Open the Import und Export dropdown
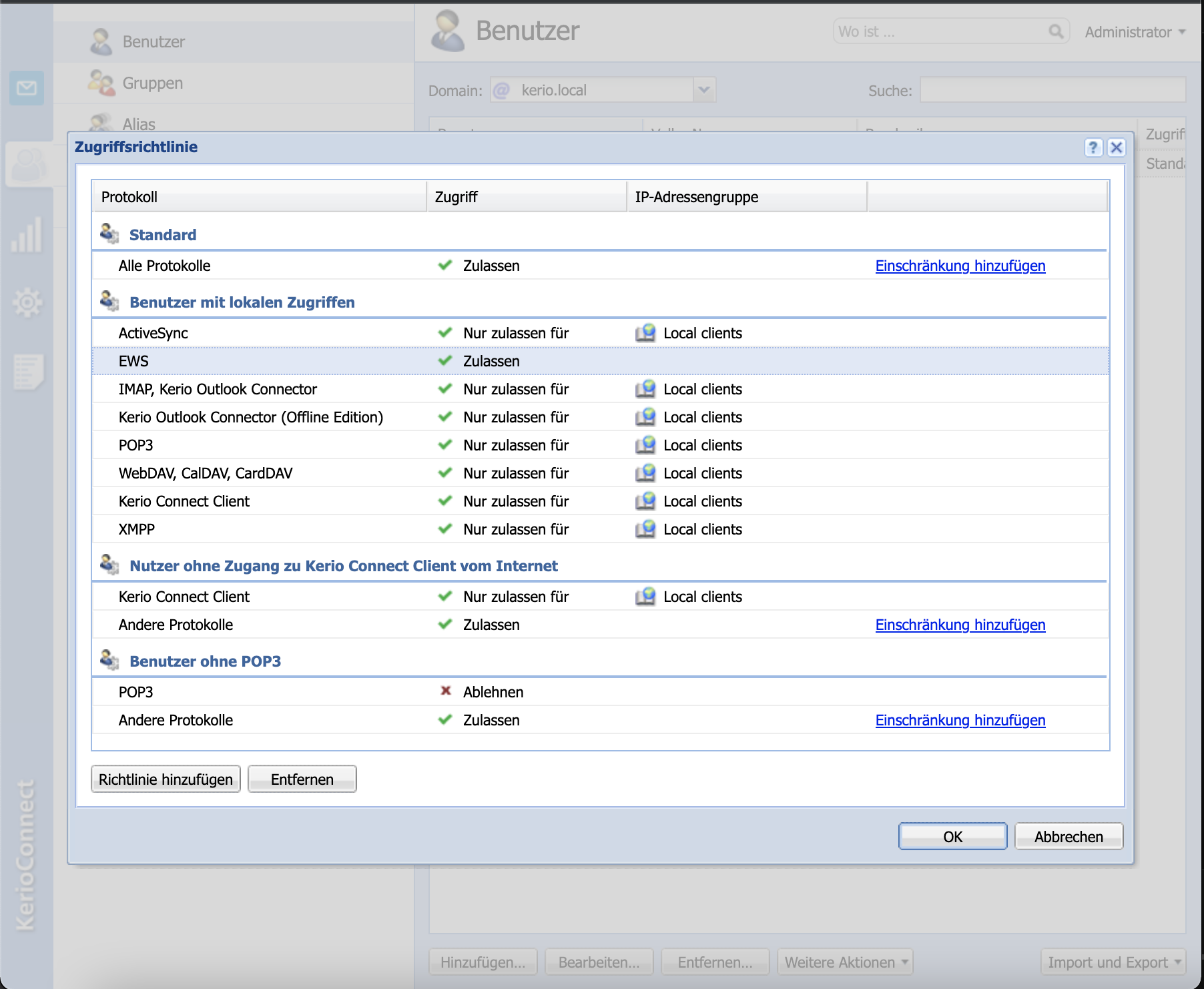Viewport: 1204px width, 989px height. pyautogui.click(x=1113, y=962)
